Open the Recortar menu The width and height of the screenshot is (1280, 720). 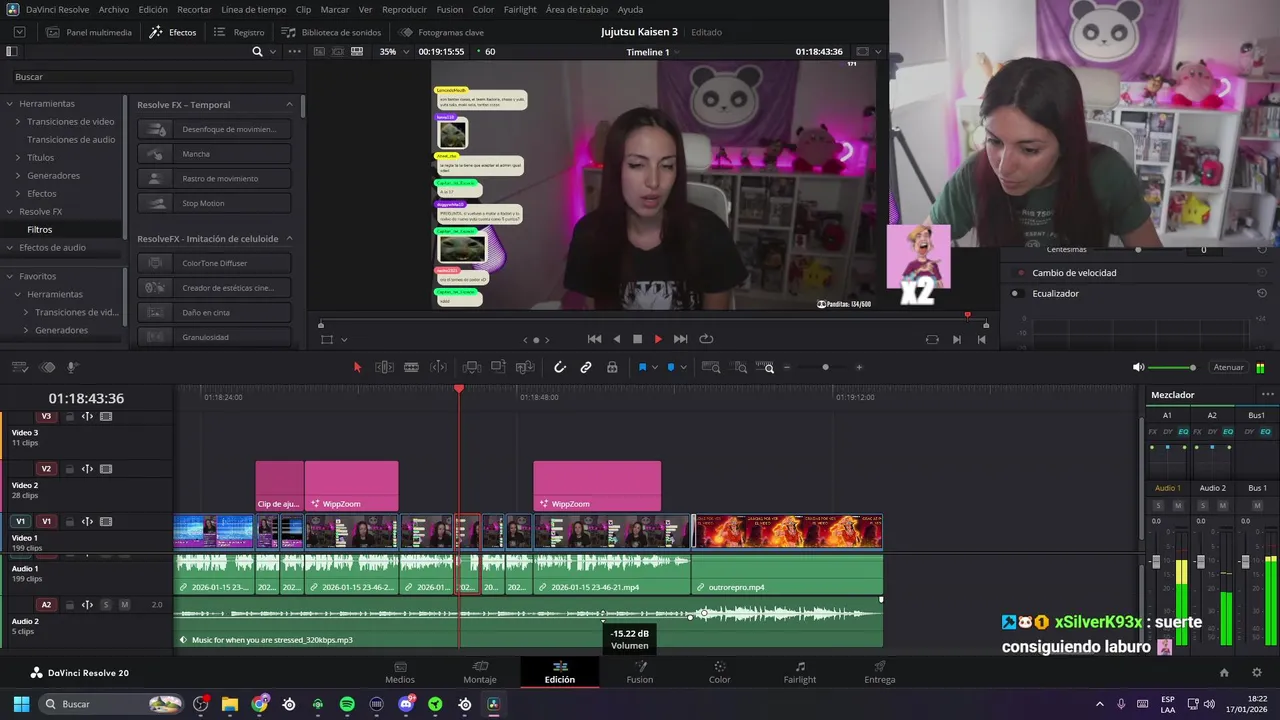[x=194, y=9]
